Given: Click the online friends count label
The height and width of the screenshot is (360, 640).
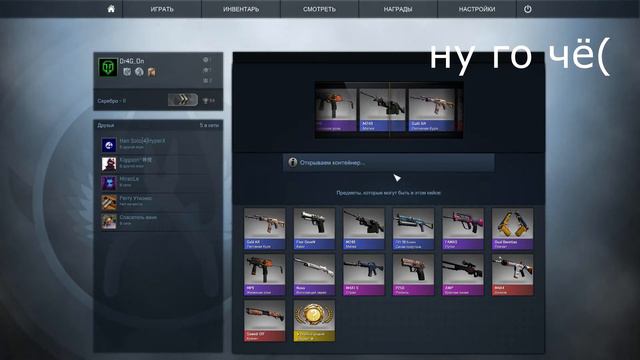Looking at the screenshot, I should pyautogui.click(x=209, y=125).
